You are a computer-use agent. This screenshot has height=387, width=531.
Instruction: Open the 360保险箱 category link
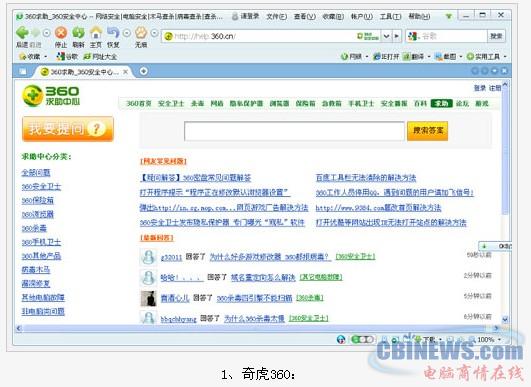pyautogui.click(x=38, y=200)
